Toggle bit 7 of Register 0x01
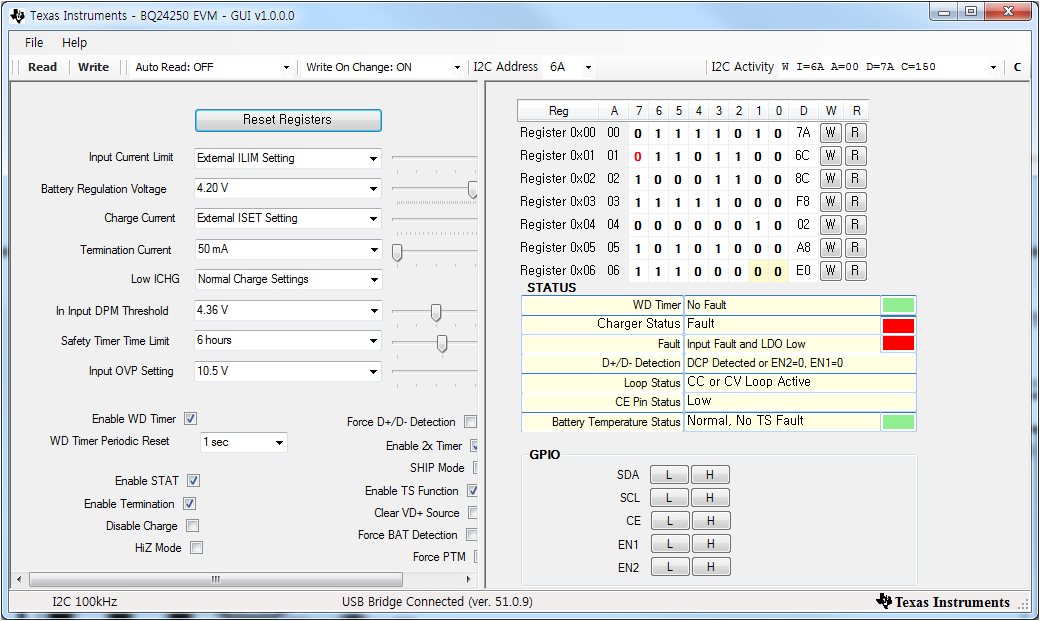1040x621 pixels. click(x=638, y=157)
